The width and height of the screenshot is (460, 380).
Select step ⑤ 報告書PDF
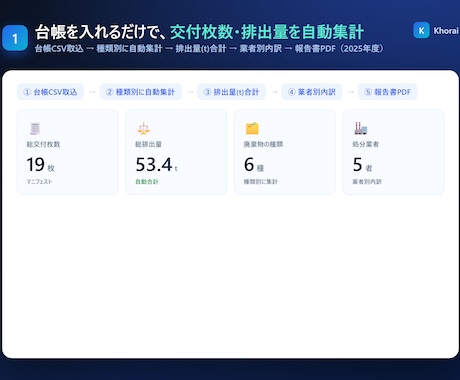coord(387,92)
